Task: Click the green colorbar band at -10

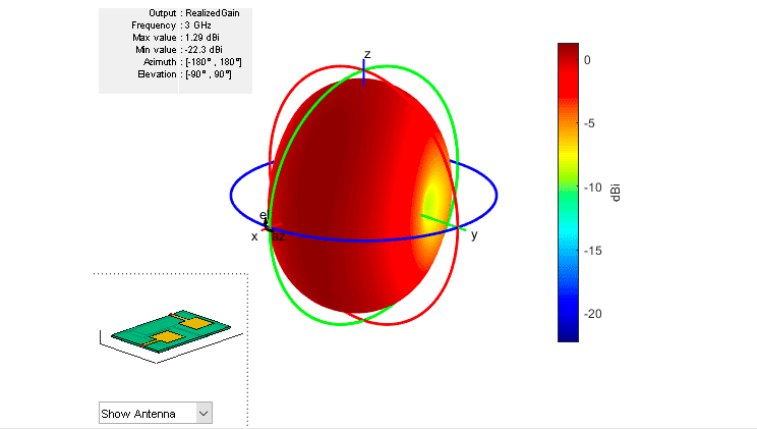Action: tap(568, 187)
